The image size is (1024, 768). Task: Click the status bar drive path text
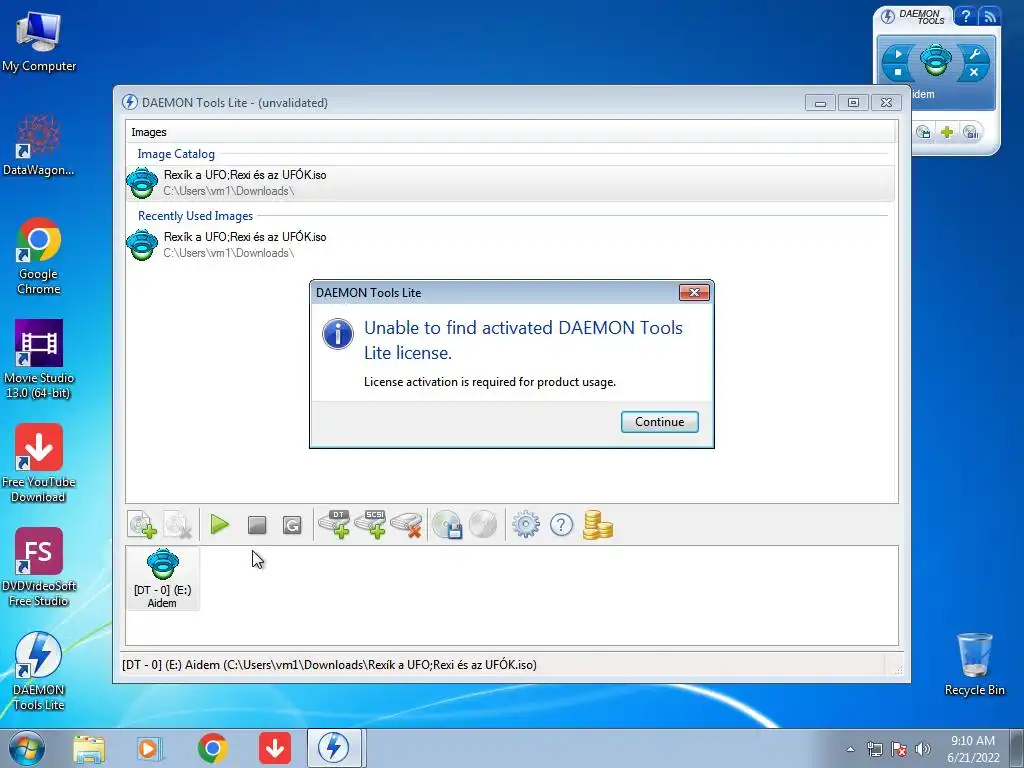(329, 665)
